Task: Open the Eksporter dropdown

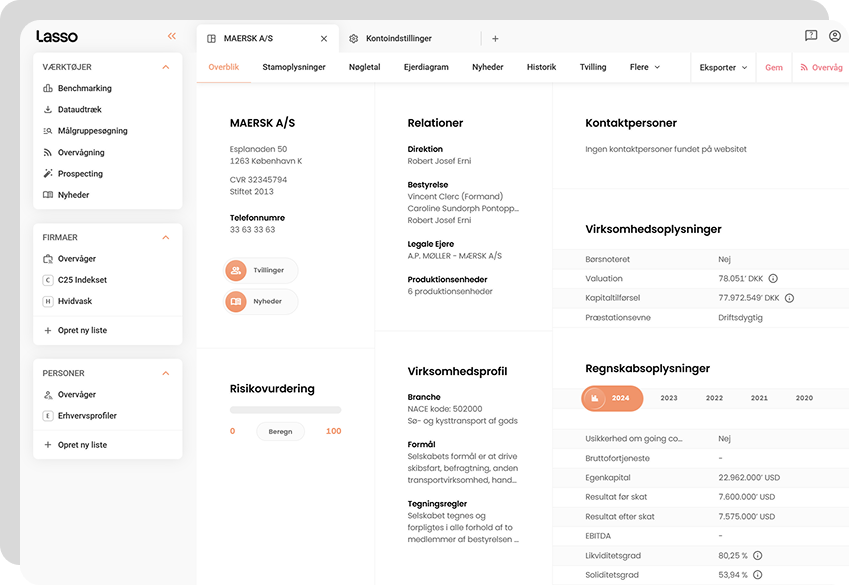Action: 724,68
